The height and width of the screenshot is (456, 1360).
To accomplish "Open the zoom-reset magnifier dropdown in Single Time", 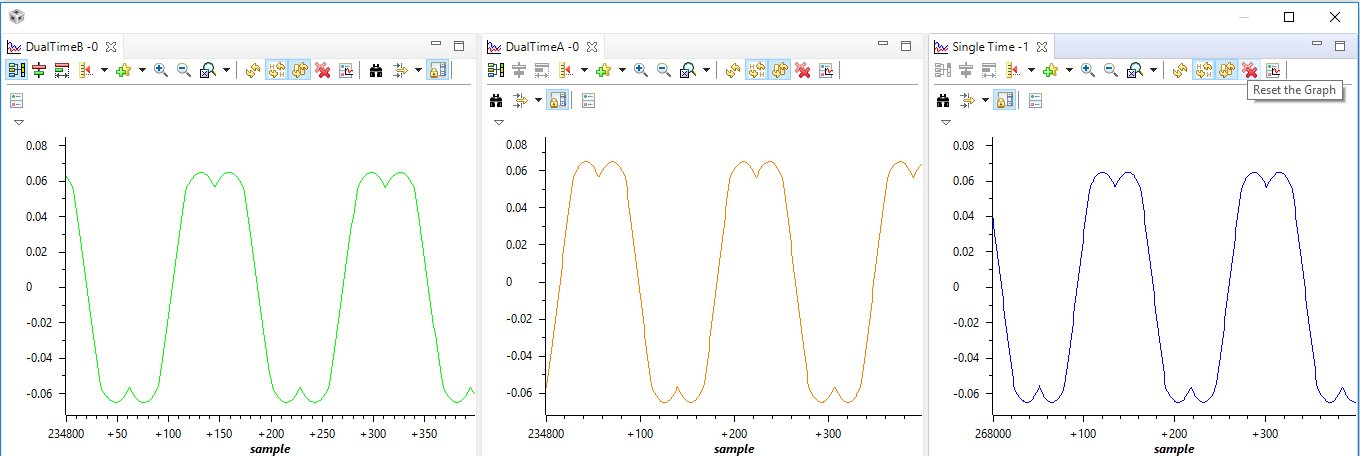I will point(1153,70).
